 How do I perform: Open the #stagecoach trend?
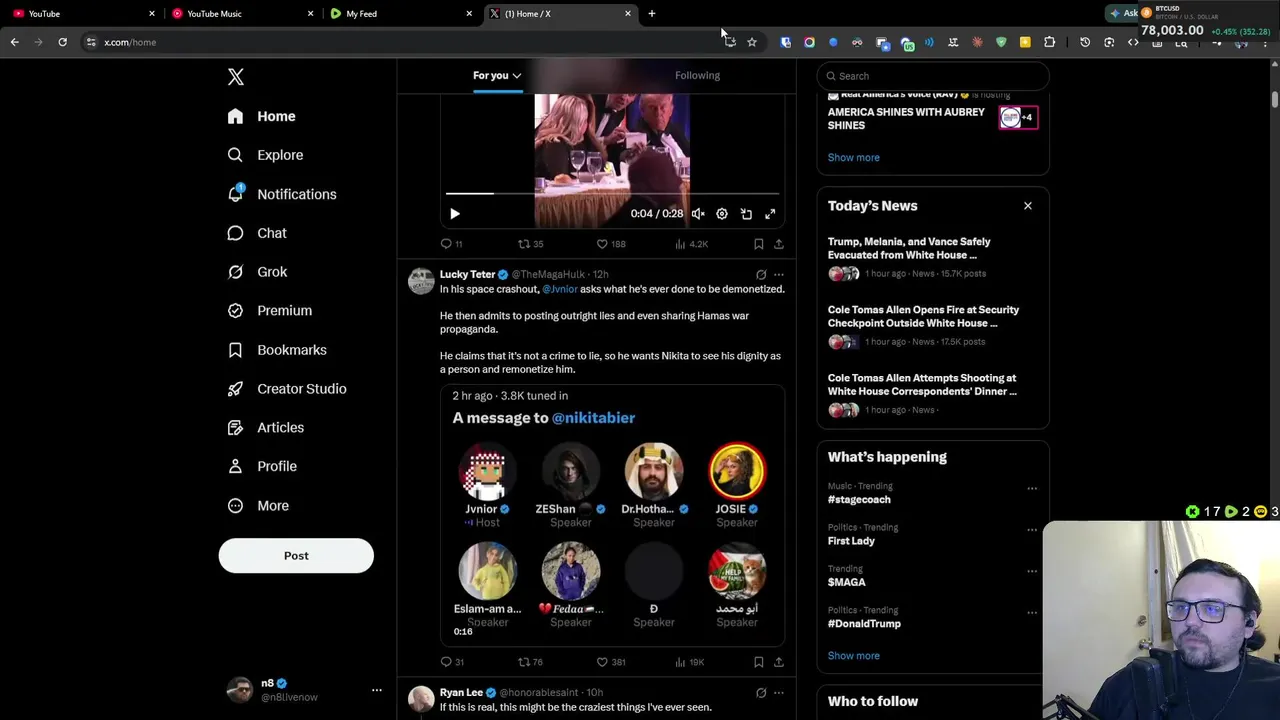859,499
